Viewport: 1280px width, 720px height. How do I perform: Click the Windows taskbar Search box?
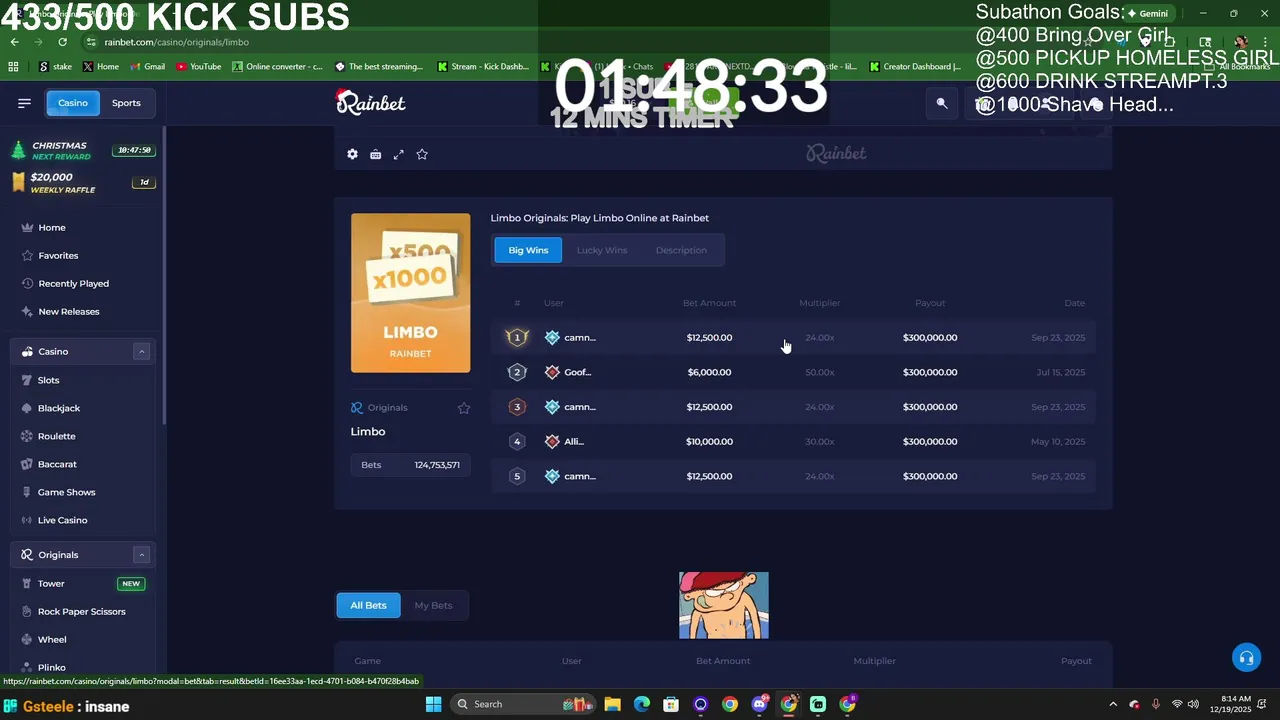522,704
